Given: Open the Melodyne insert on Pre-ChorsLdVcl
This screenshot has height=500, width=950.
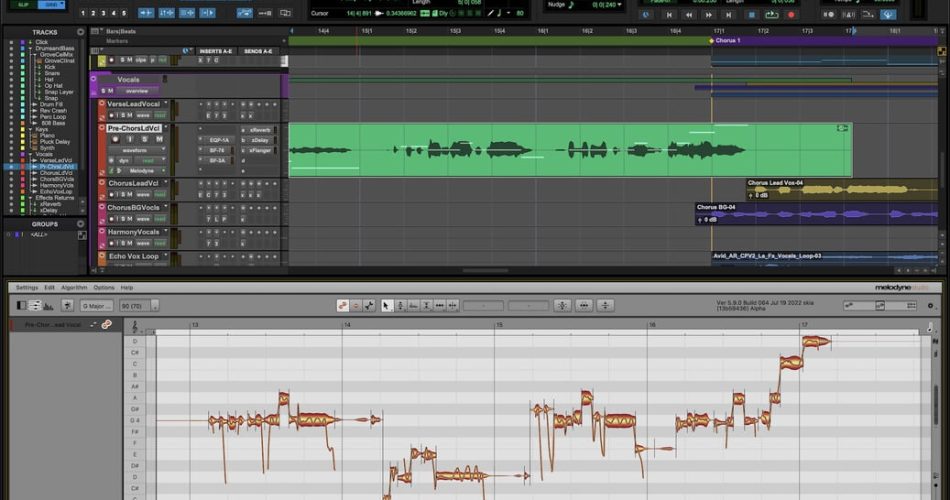Looking at the screenshot, I should [141, 171].
